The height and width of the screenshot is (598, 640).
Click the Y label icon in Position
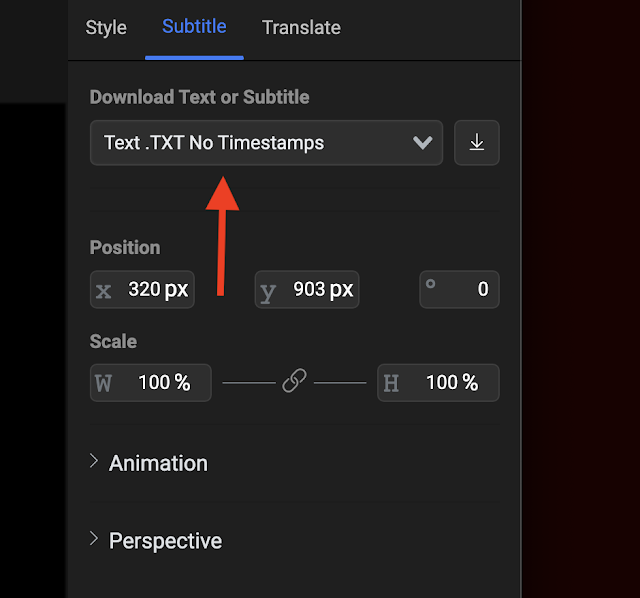pos(268,291)
